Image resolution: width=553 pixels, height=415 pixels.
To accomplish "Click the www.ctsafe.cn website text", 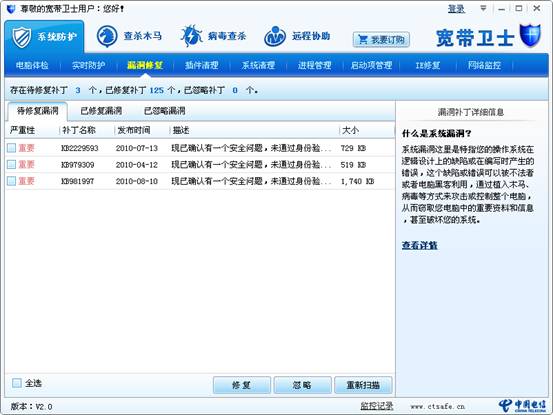I will 438,407.
